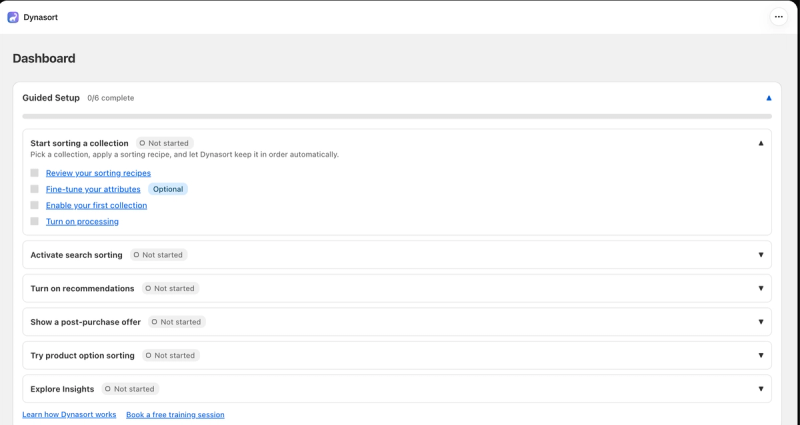The height and width of the screenshot is (425, 800).
Task: Expand the Turn on recommendations section
Action: (761, 288)
